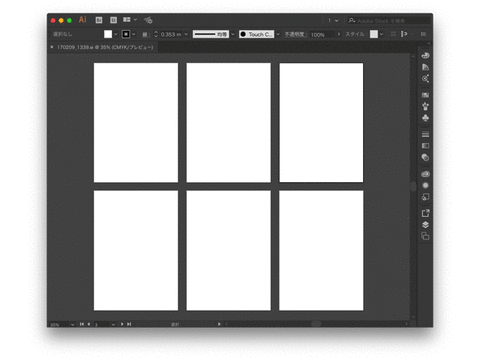Click the vertical scrollbar thumb

tap(413, 186)
